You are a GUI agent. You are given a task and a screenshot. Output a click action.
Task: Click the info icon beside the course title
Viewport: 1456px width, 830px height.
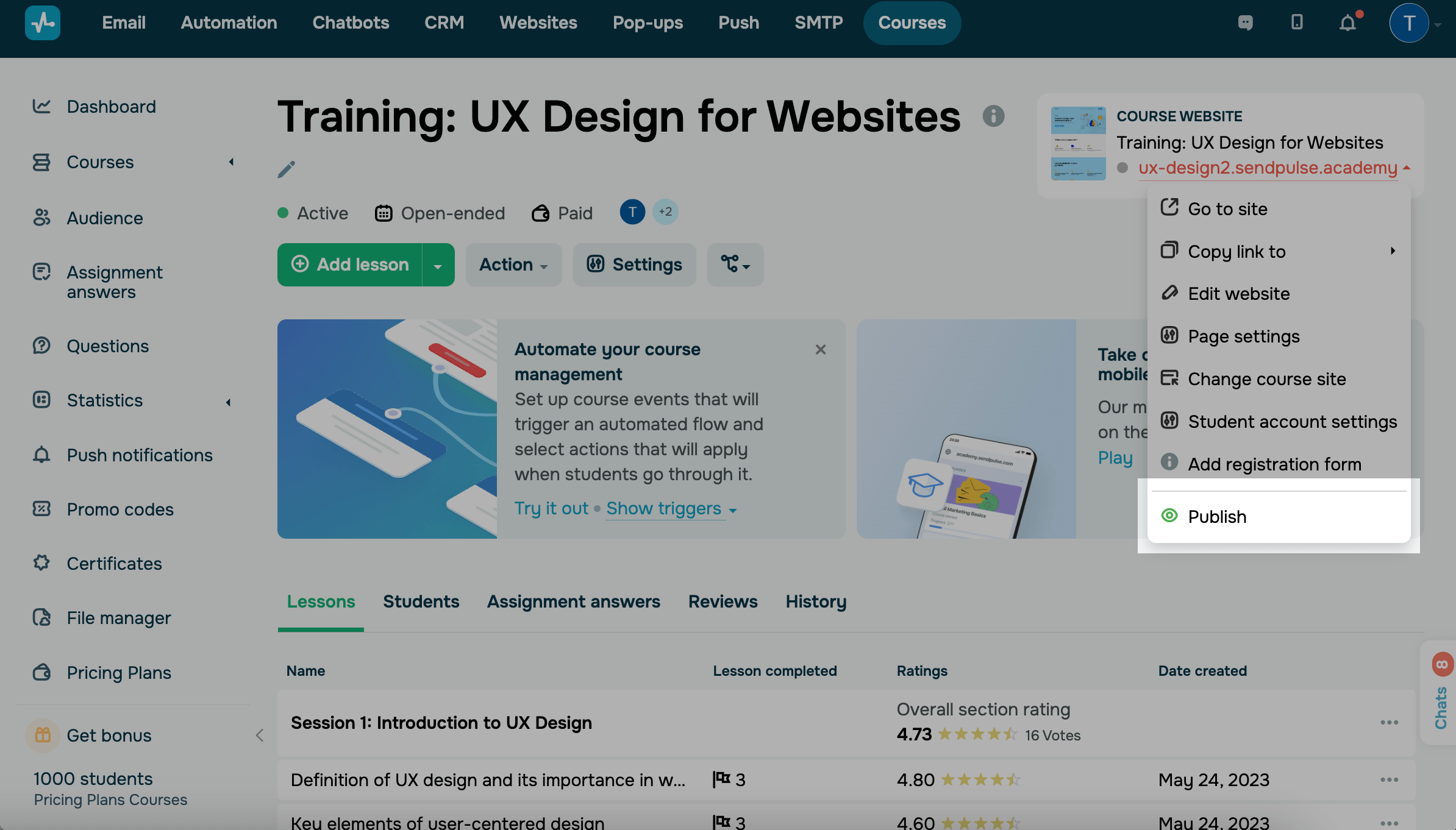point(993,116)
